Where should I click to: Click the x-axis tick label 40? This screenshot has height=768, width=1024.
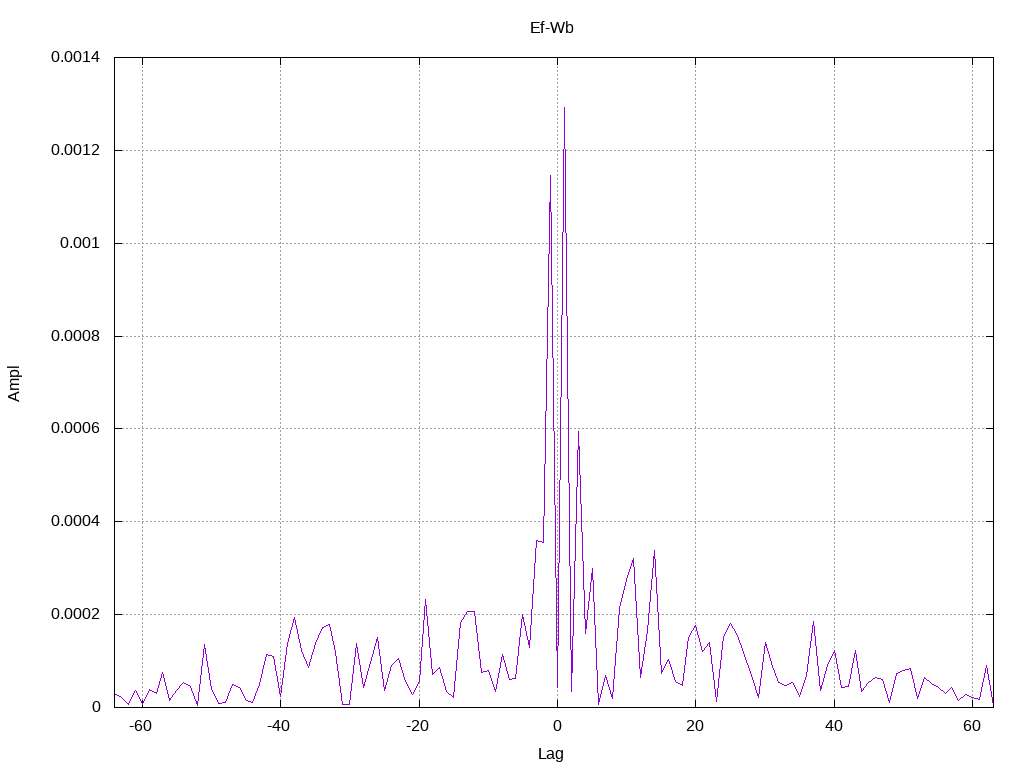(834, 726)
